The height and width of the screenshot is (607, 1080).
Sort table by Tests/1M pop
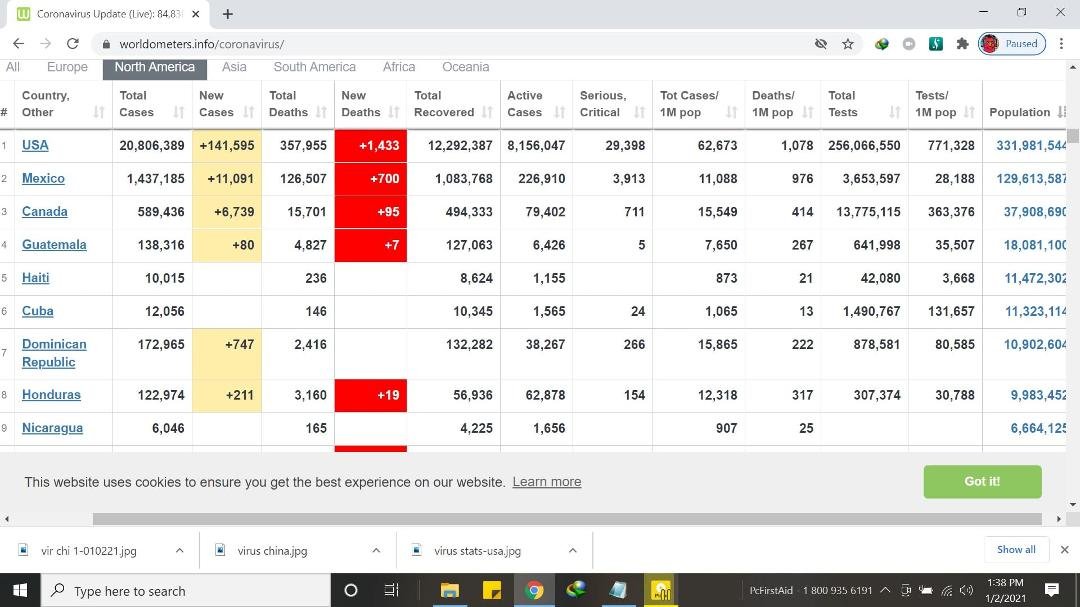click(x=945, y=104)
